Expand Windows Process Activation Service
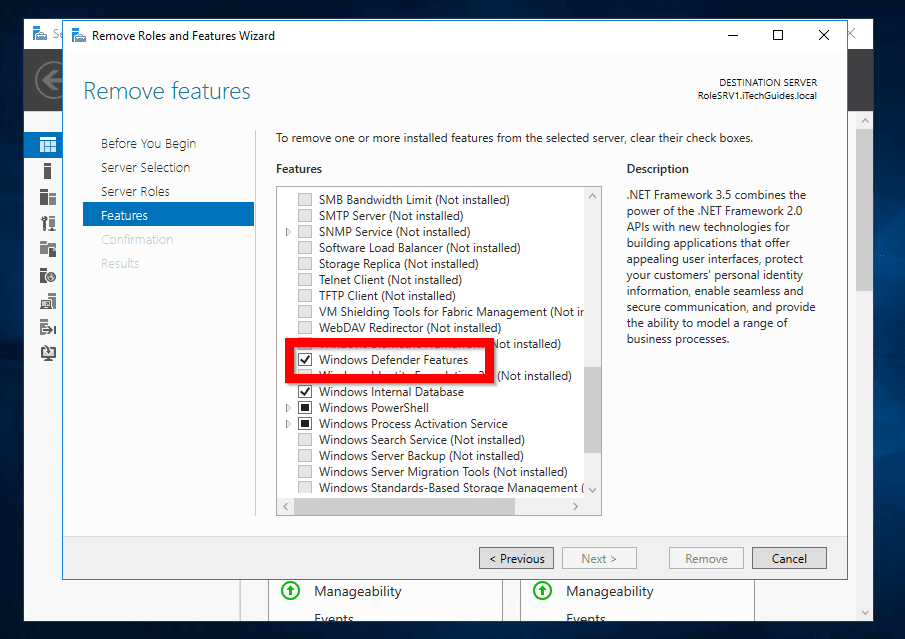The width and height of the screenshot is (905, 639). 287,423
